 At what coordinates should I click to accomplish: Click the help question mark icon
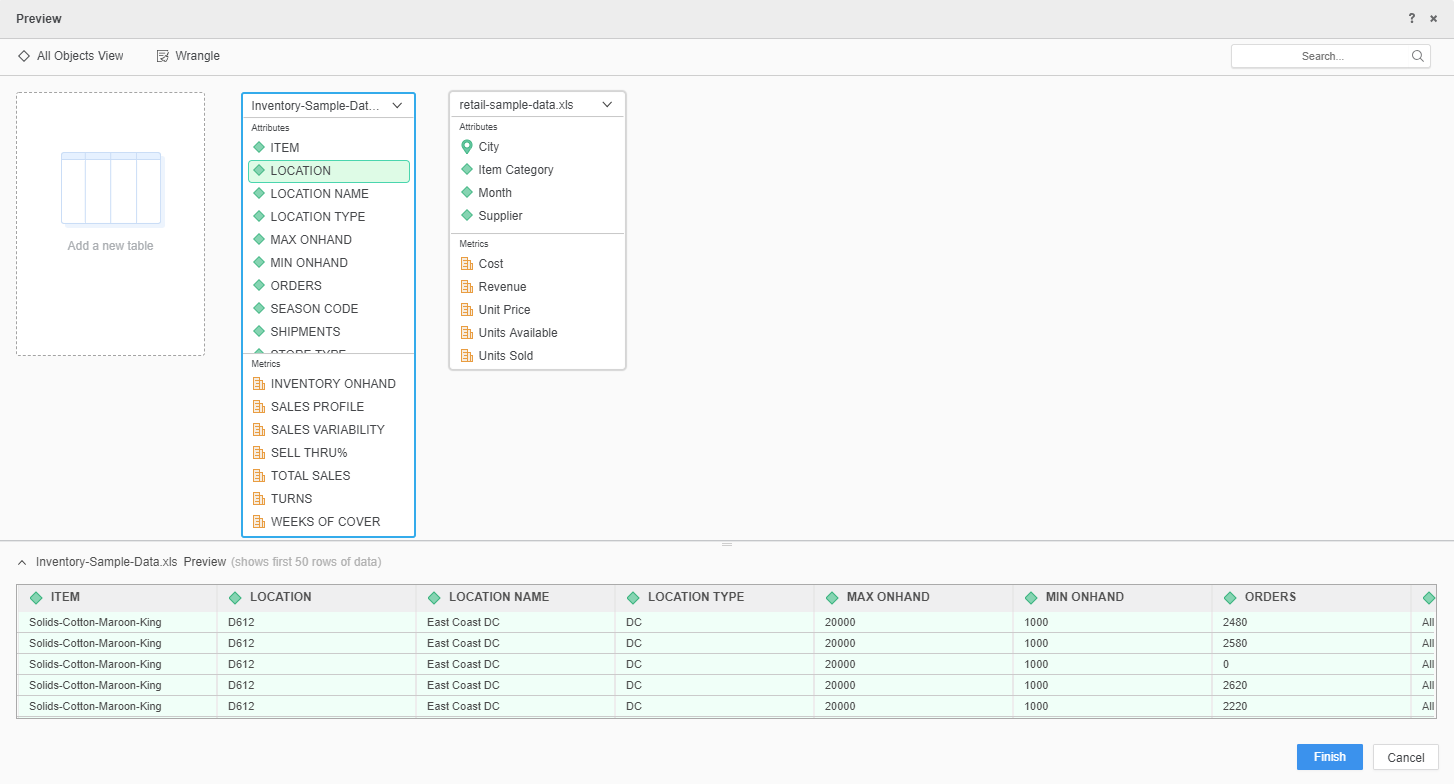tap(1411, 19)
